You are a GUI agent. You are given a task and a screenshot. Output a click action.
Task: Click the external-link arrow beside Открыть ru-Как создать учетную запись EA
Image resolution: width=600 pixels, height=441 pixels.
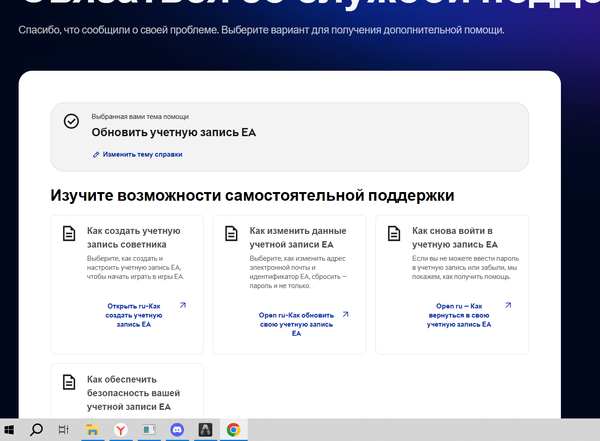[183, 305]
